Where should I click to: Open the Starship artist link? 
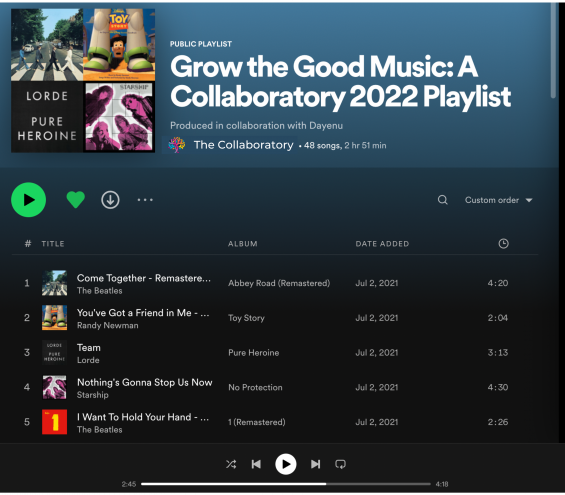[x=93, y=395]
